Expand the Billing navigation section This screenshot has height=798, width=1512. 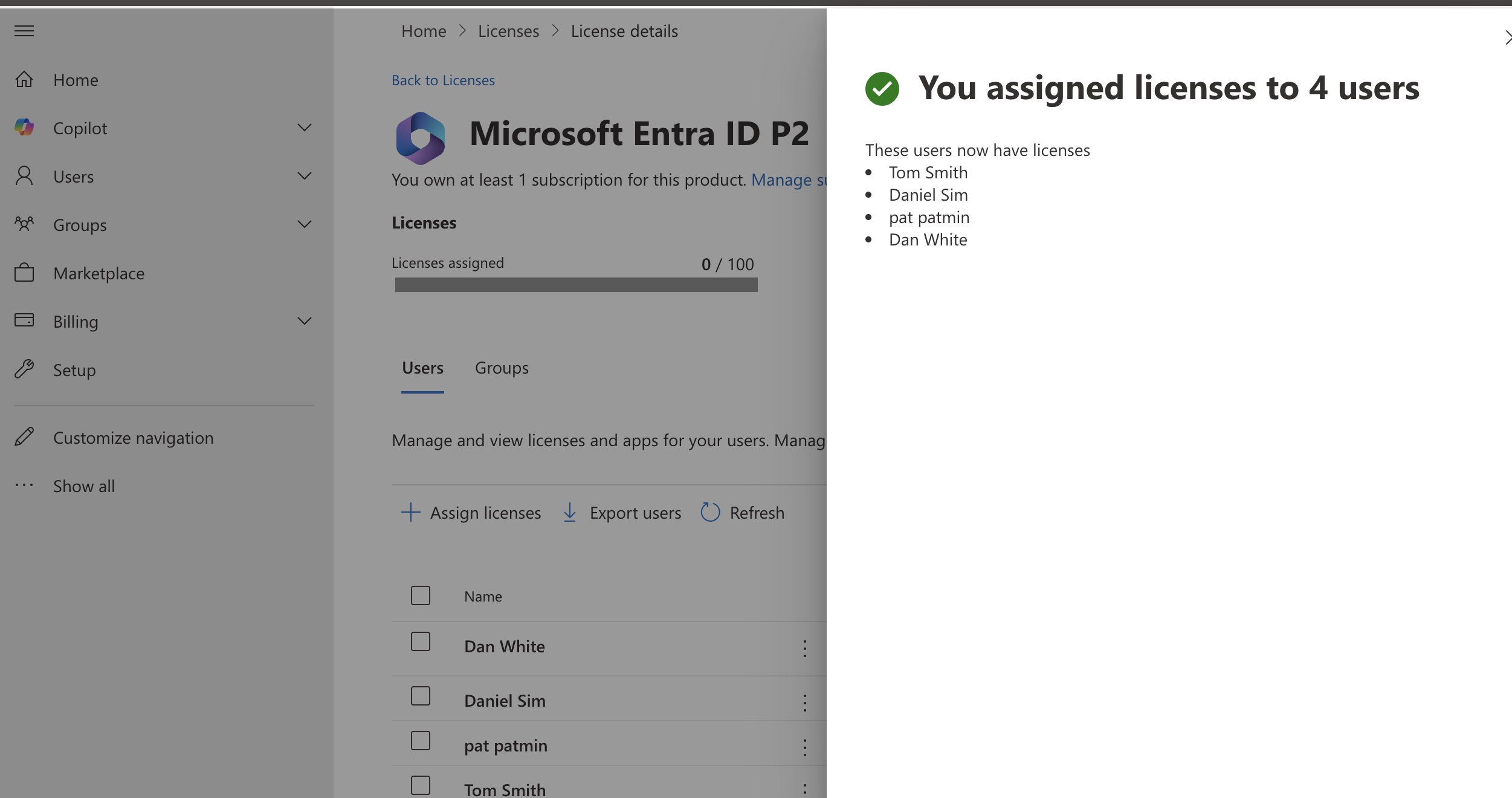pos(305,321)
